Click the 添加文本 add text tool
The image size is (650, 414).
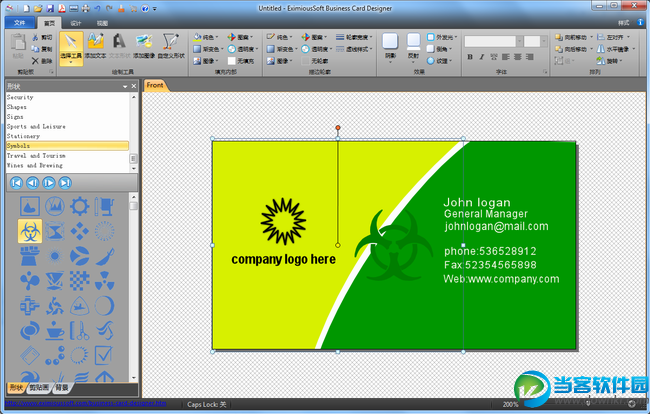[x=96, y=47]
